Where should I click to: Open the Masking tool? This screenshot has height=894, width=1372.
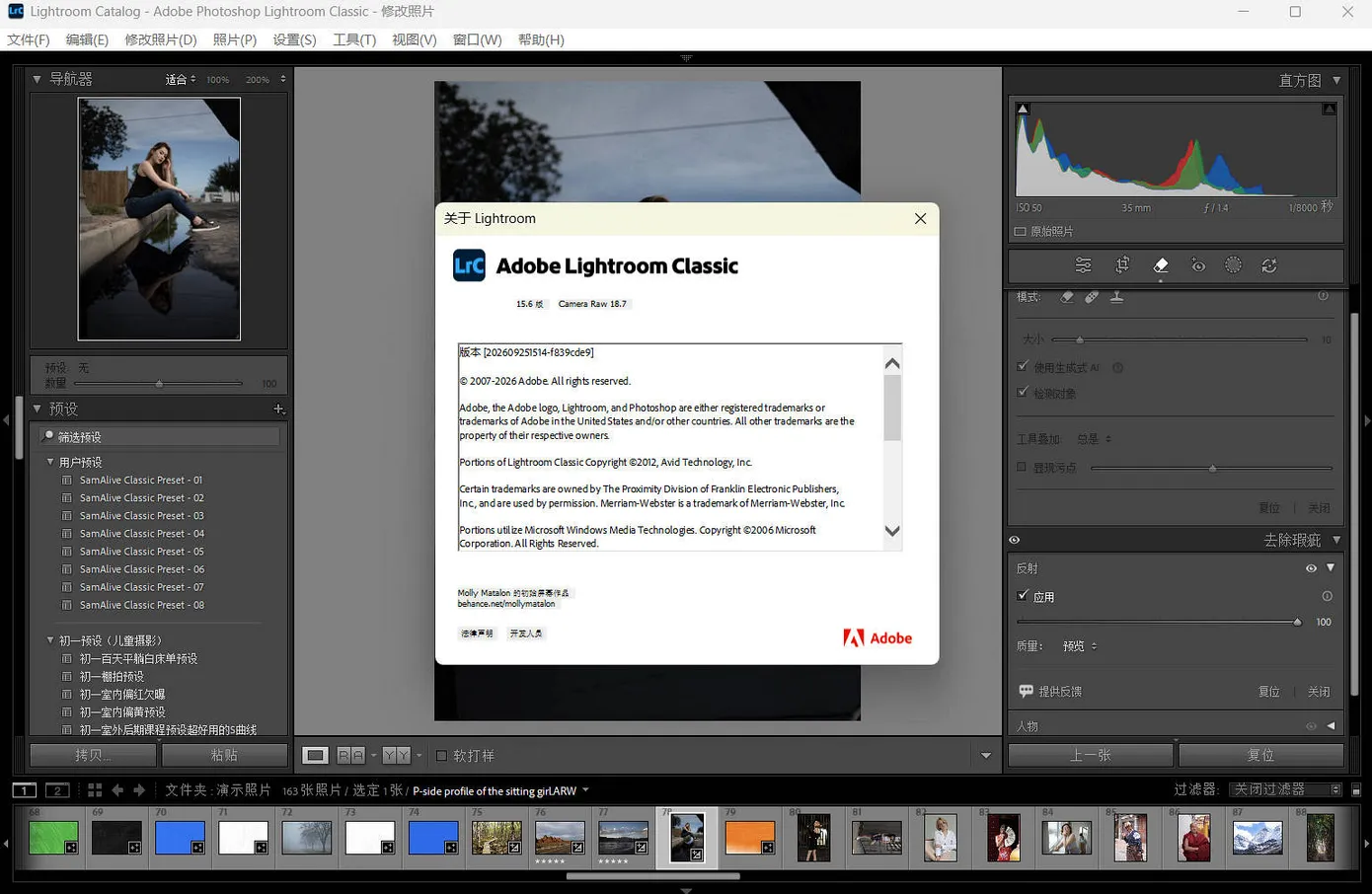[1233, 265]
